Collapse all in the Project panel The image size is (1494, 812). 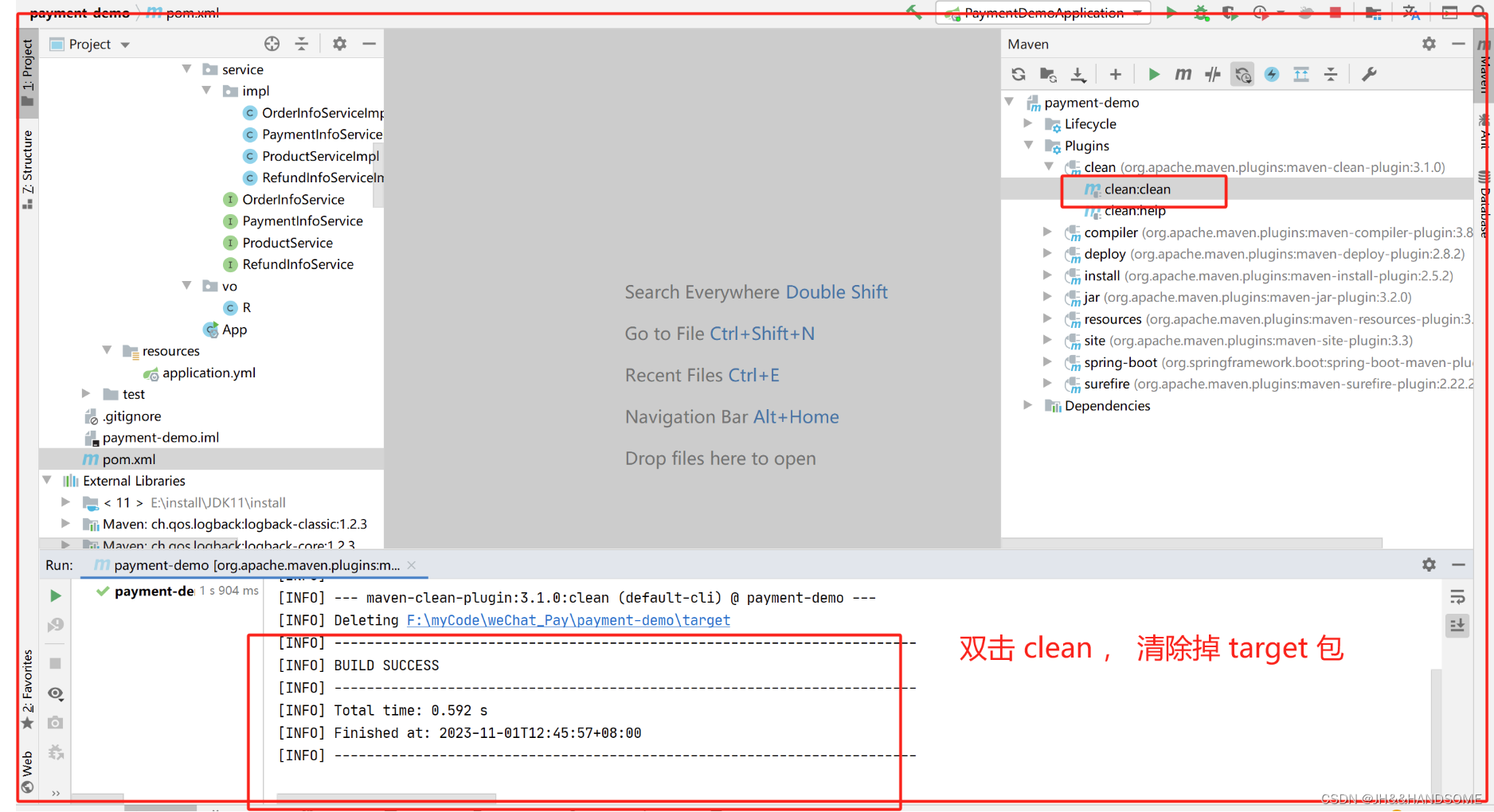pos(301,44)
